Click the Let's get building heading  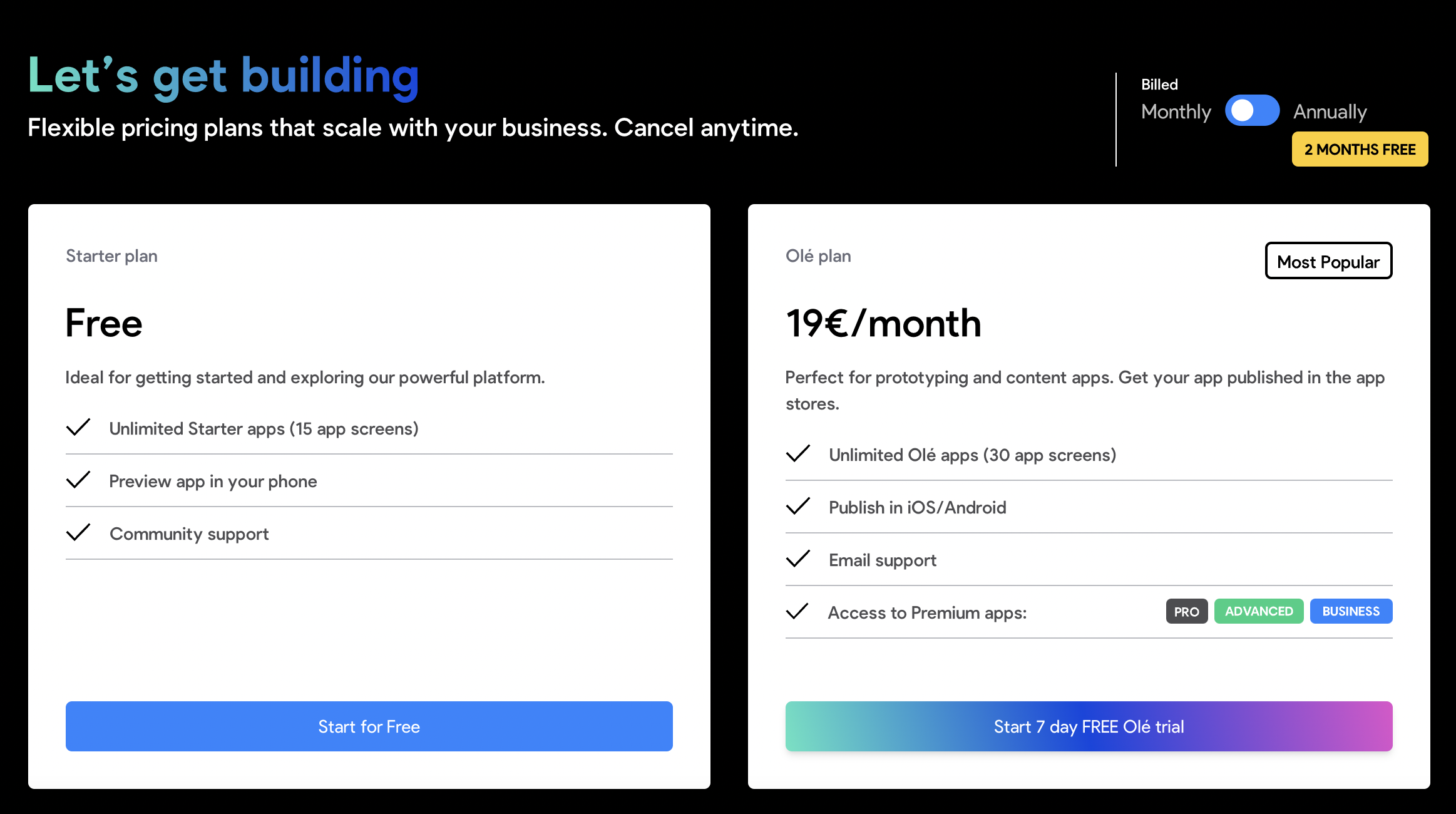pyautogui.click(x=223, y=76)
